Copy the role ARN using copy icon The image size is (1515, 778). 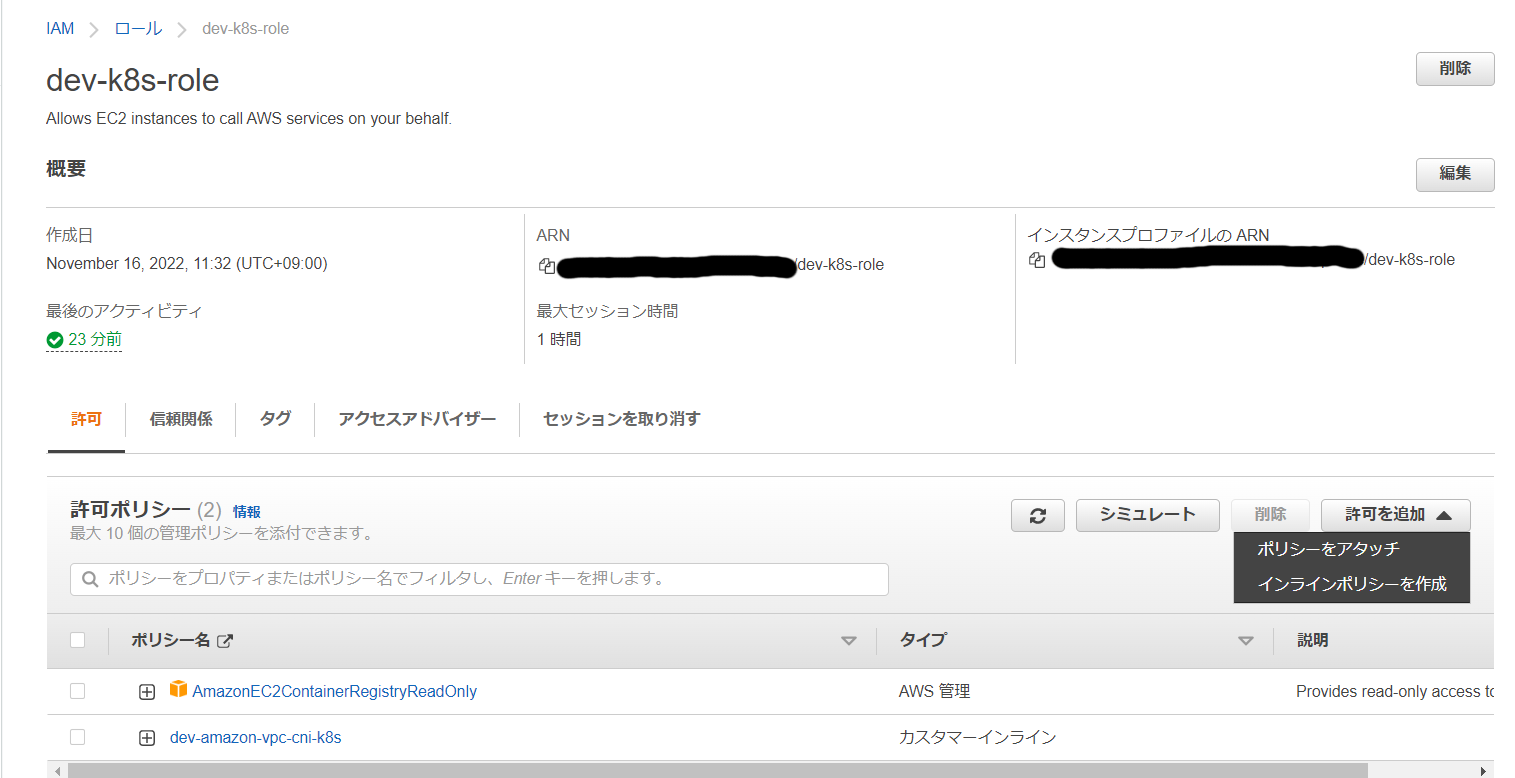pyautogui.click(x=546, y=266)
